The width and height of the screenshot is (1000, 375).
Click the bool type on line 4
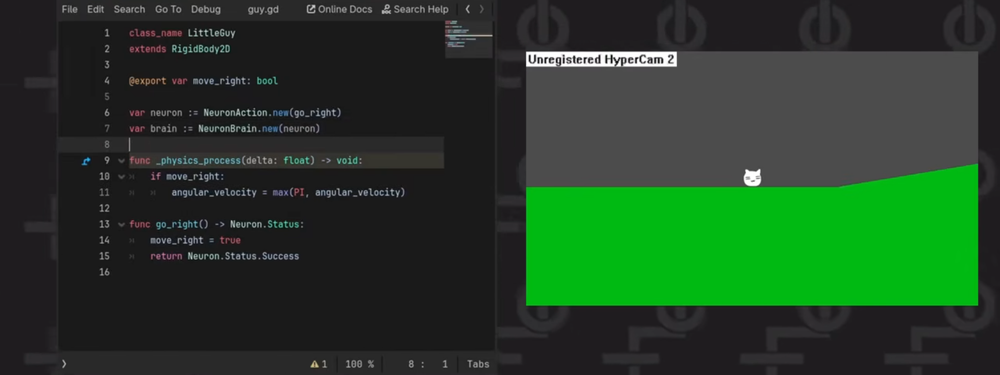pyautogui.click(x=267, y=81)
